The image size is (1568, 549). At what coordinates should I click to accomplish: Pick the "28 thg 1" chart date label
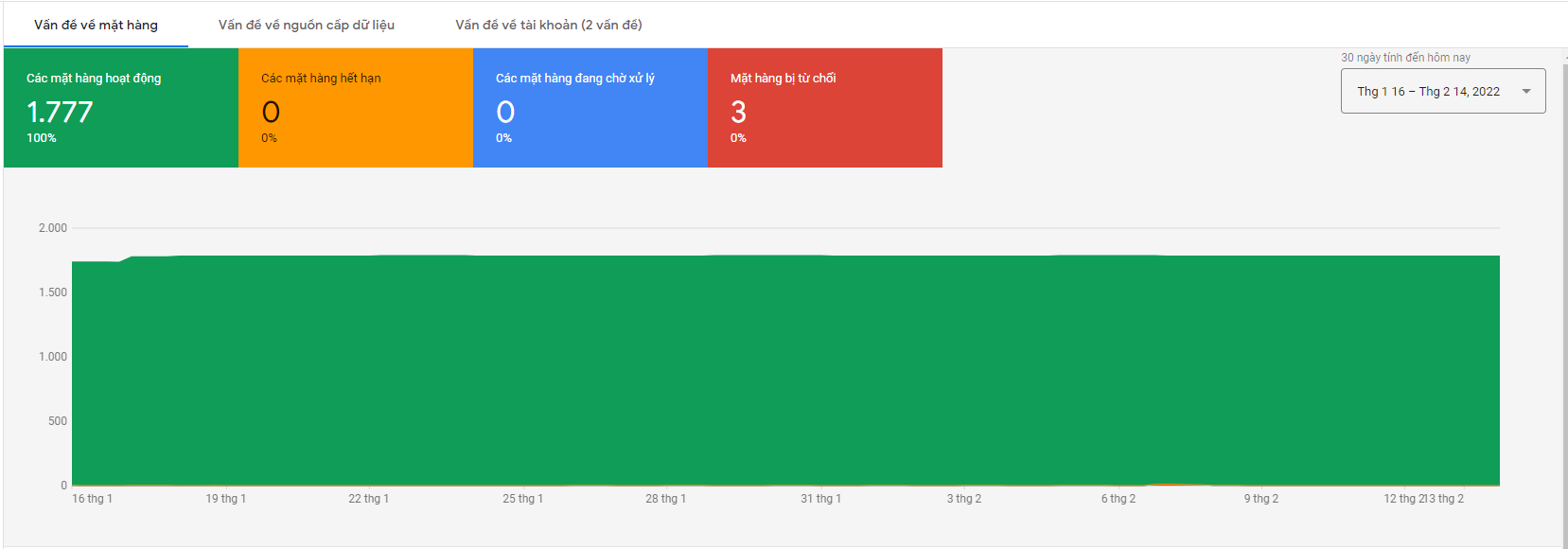pos(665,499)
